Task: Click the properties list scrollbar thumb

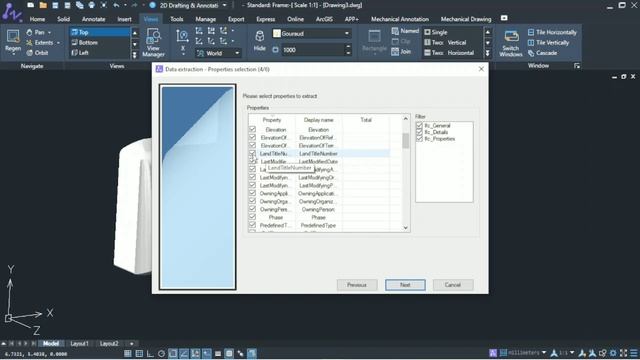Action: click(405, 141)
